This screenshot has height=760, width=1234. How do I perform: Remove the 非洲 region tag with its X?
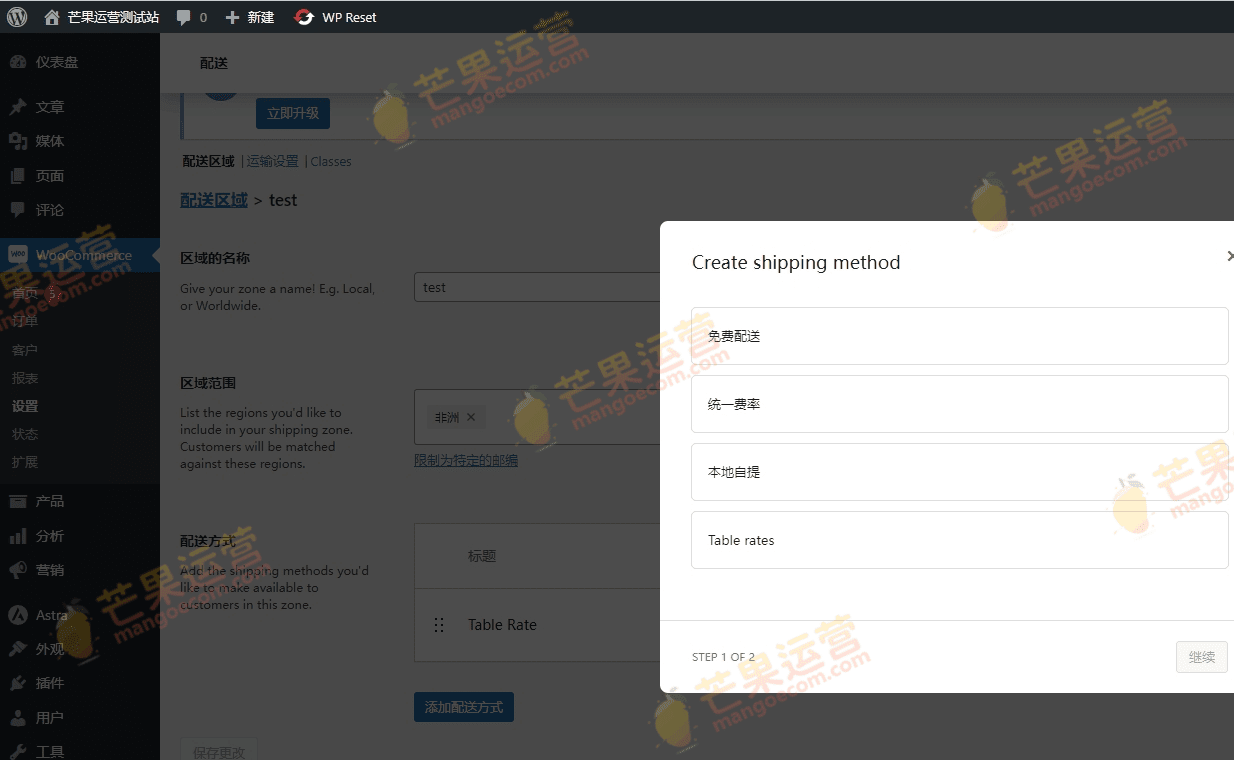(471, 417)
